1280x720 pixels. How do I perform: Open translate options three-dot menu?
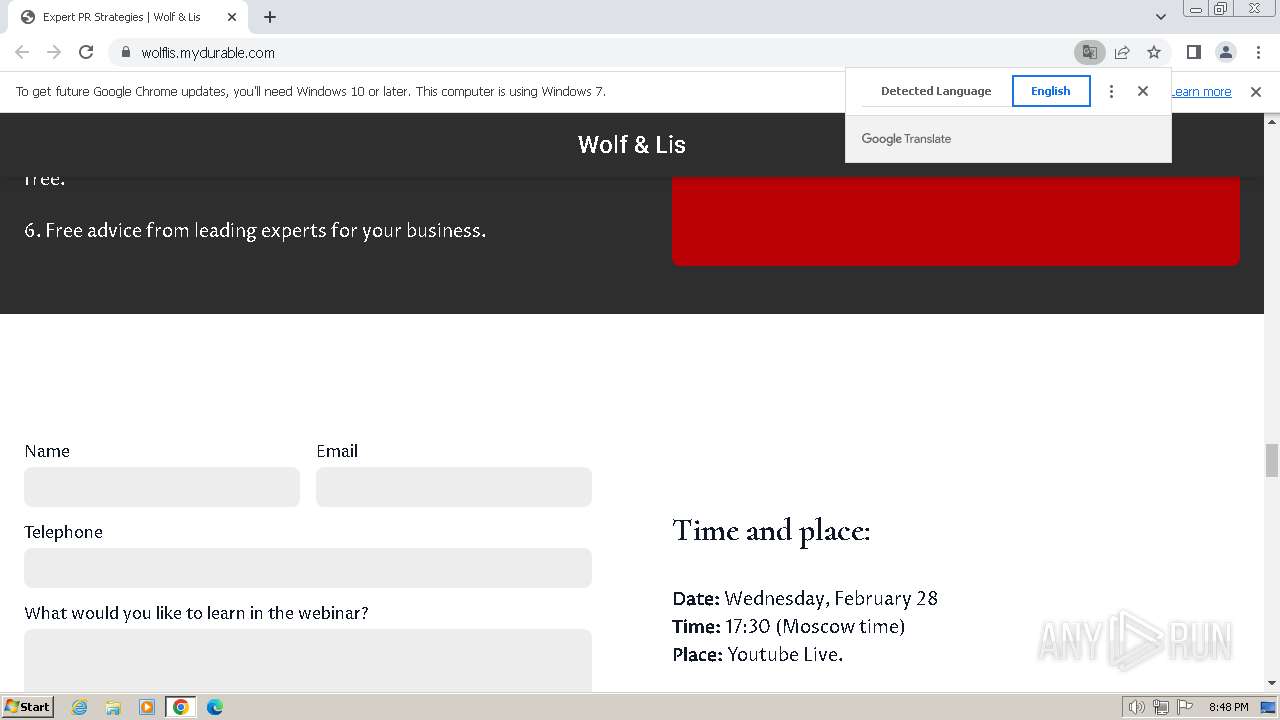[x=1111, y=91]
